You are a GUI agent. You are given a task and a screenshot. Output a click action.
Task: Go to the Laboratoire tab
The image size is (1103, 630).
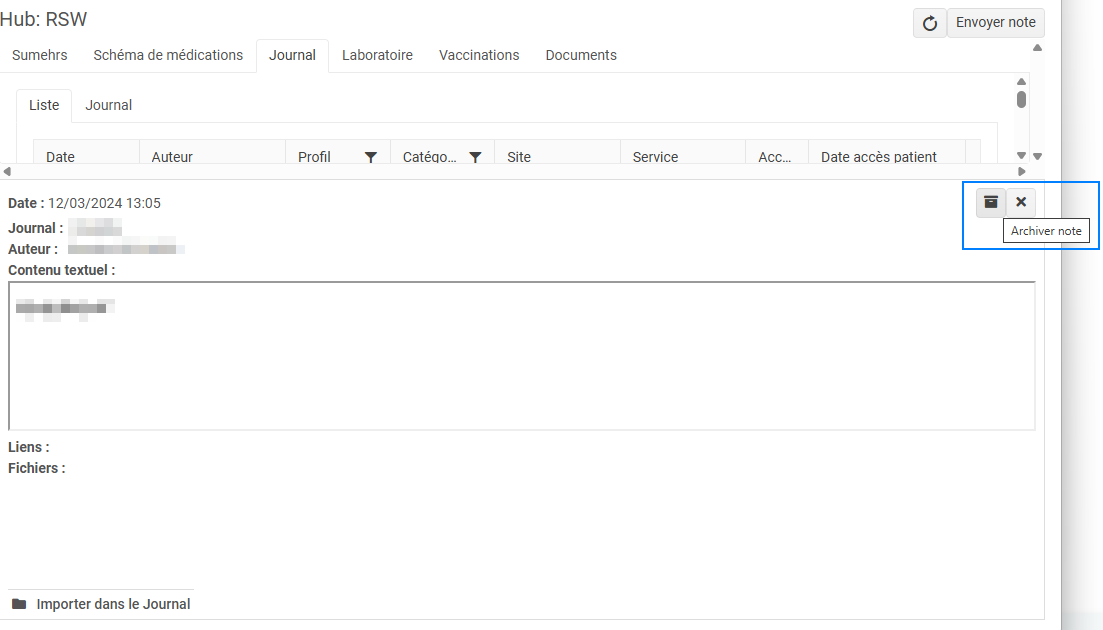pyautogui.click(x=377, y=55)
